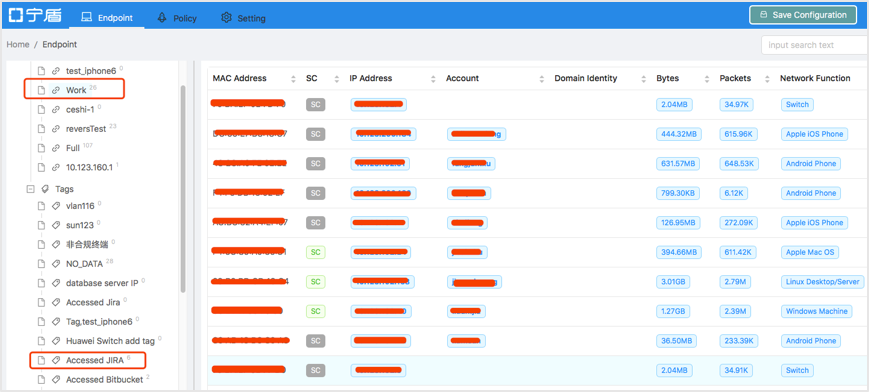
Task: Click the 631.57MB bytes value
Action: point(679,164)
